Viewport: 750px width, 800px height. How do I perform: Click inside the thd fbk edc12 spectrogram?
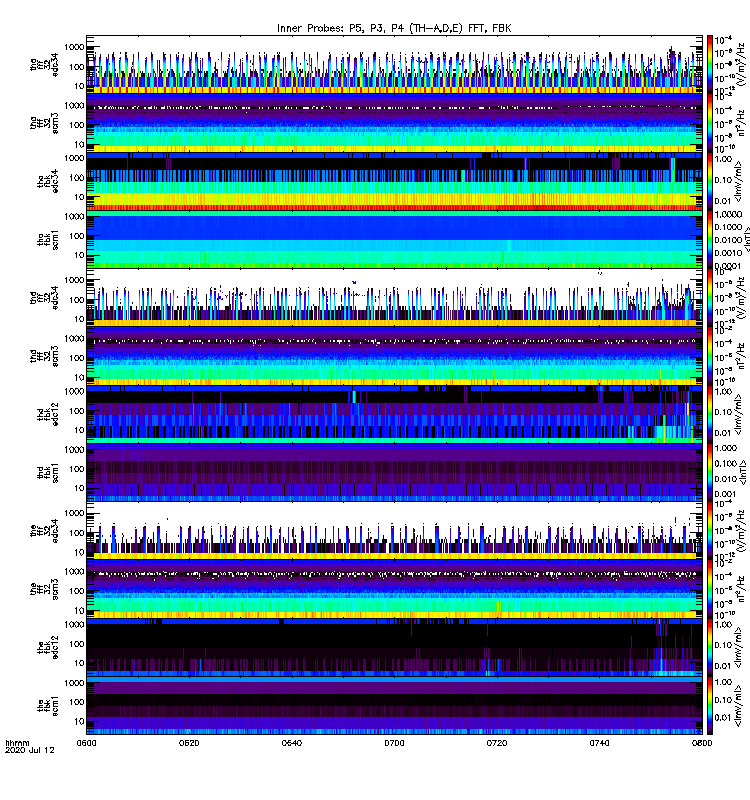click(x=394, y=414)
